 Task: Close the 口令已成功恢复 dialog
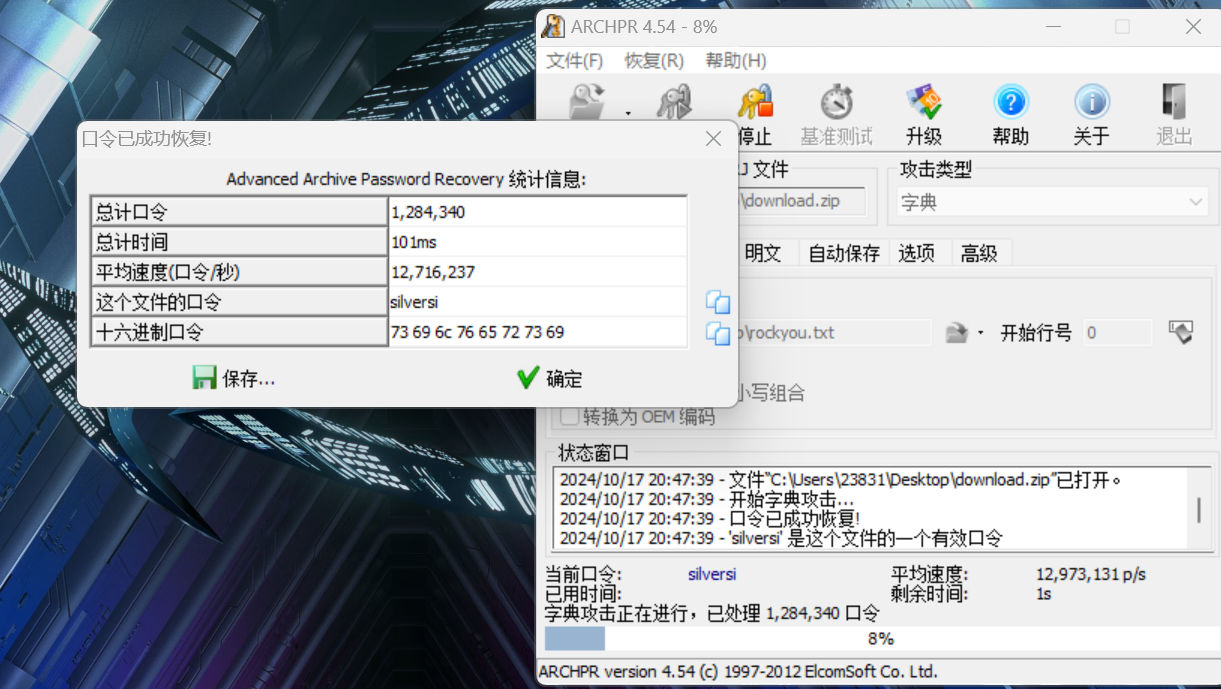(713, 138)
